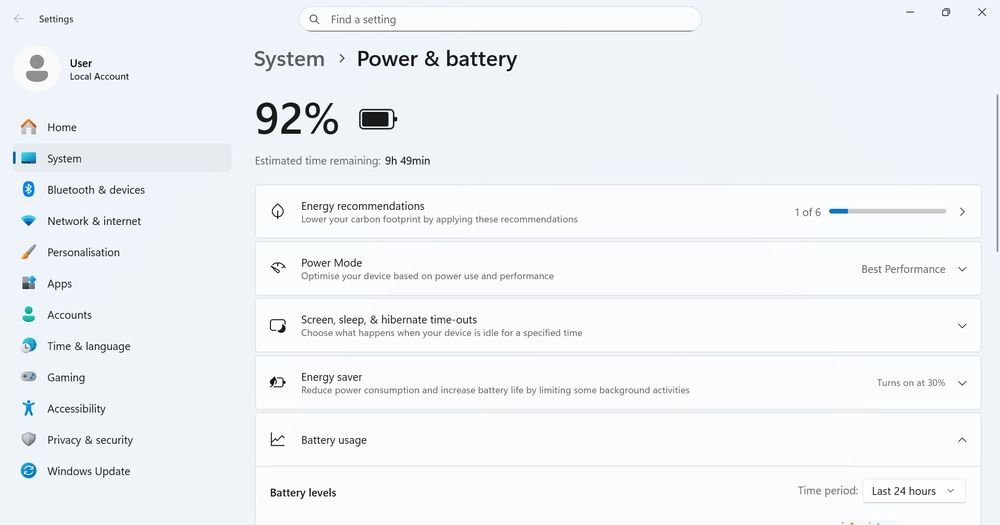
Task: Open Energy recommendations
Action: 611,212
